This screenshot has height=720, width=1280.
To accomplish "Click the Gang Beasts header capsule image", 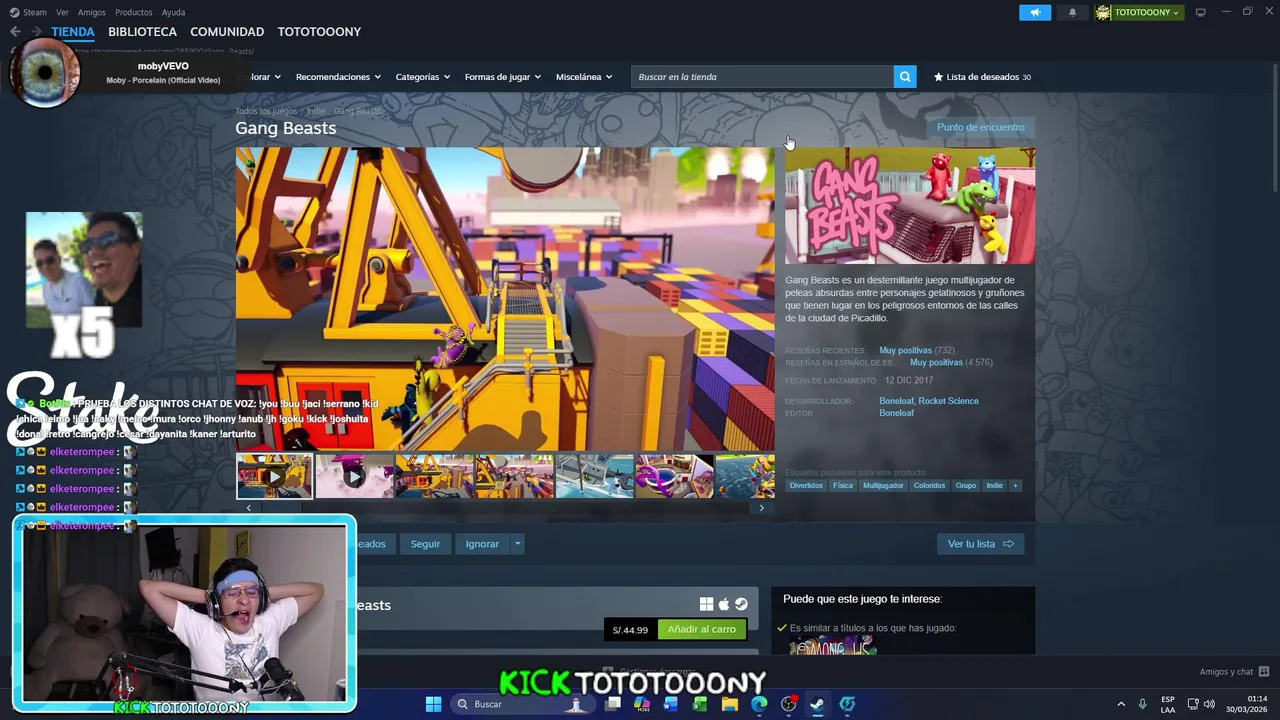I will pos(910,206).
